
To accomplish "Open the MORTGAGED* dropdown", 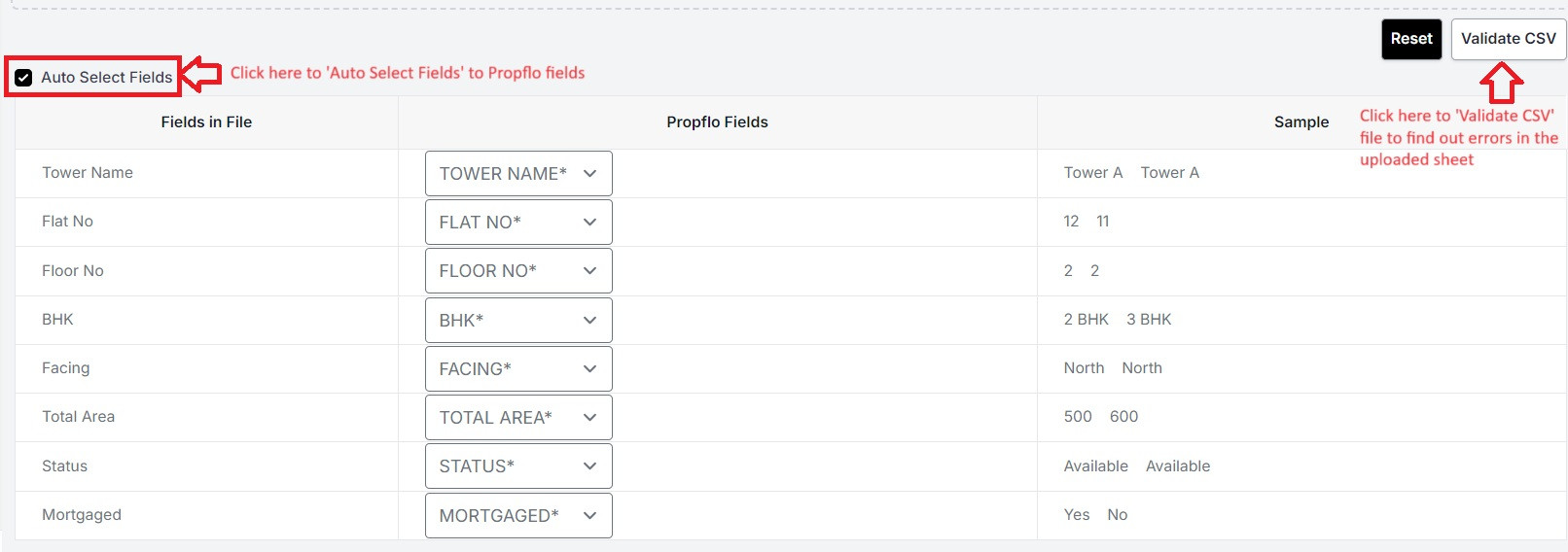I will click(518, 515).
